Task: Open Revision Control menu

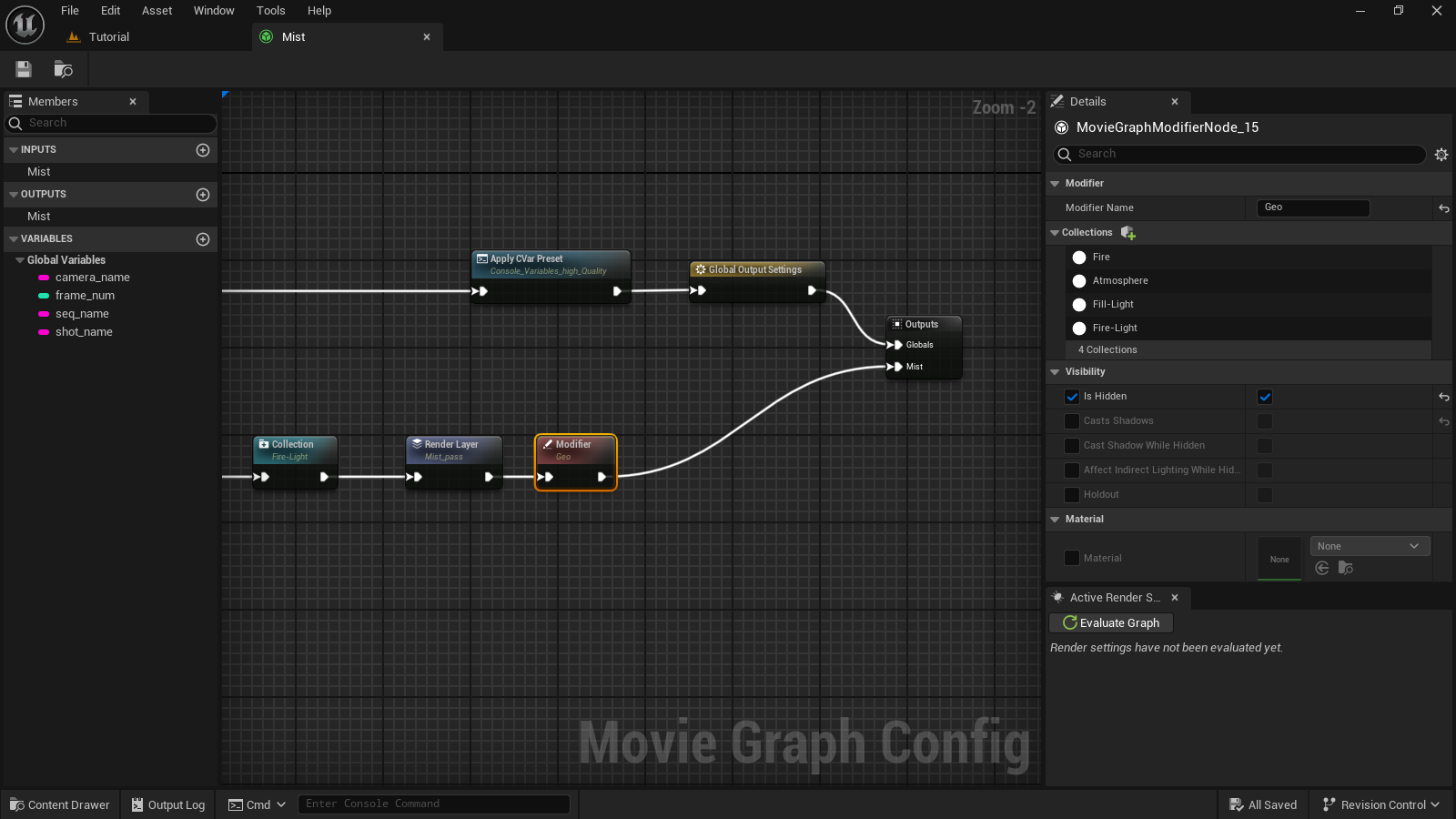Action: coord(1381,805)
